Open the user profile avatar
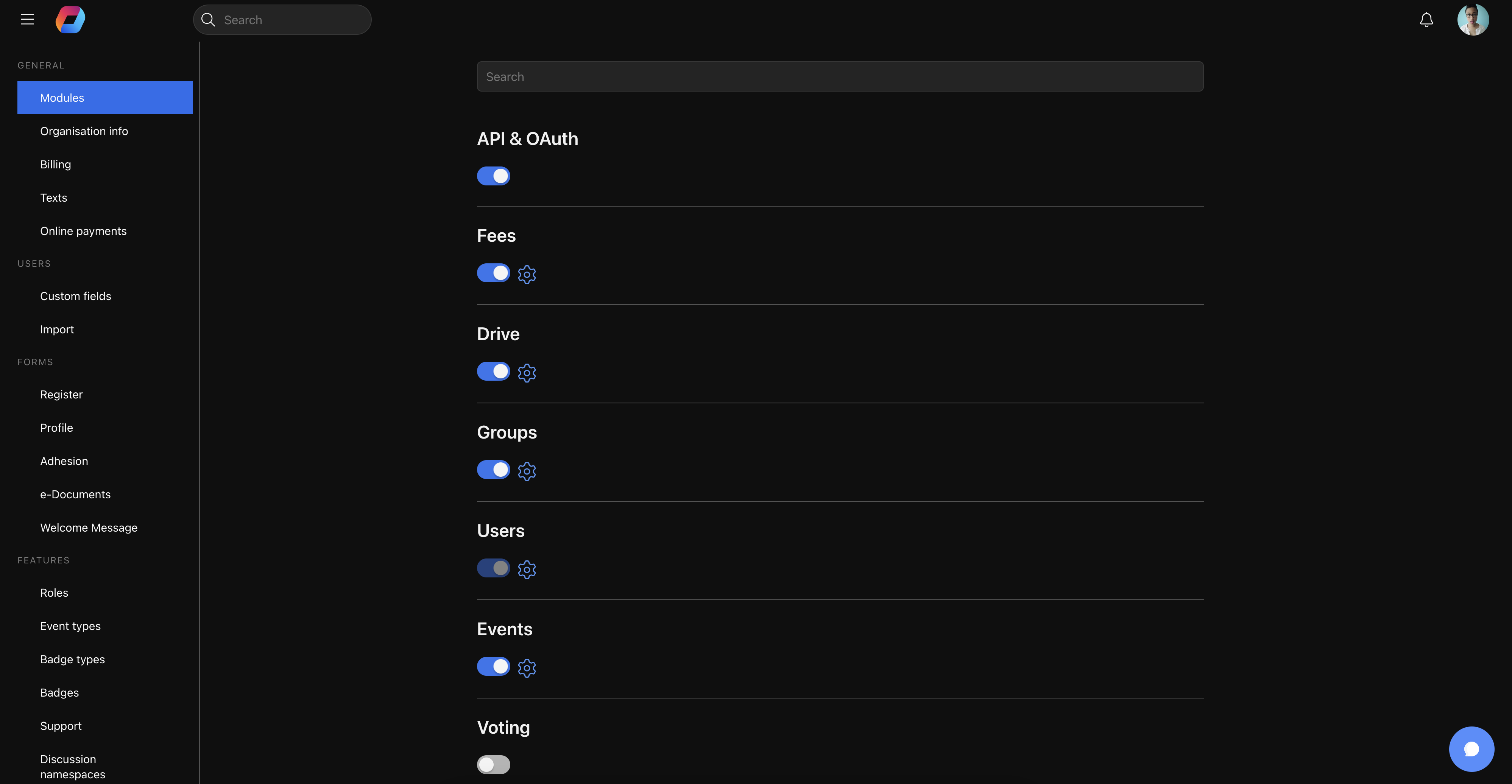Image resolution: width=1512 pixels, height=784 pixels. (1473, 20)
